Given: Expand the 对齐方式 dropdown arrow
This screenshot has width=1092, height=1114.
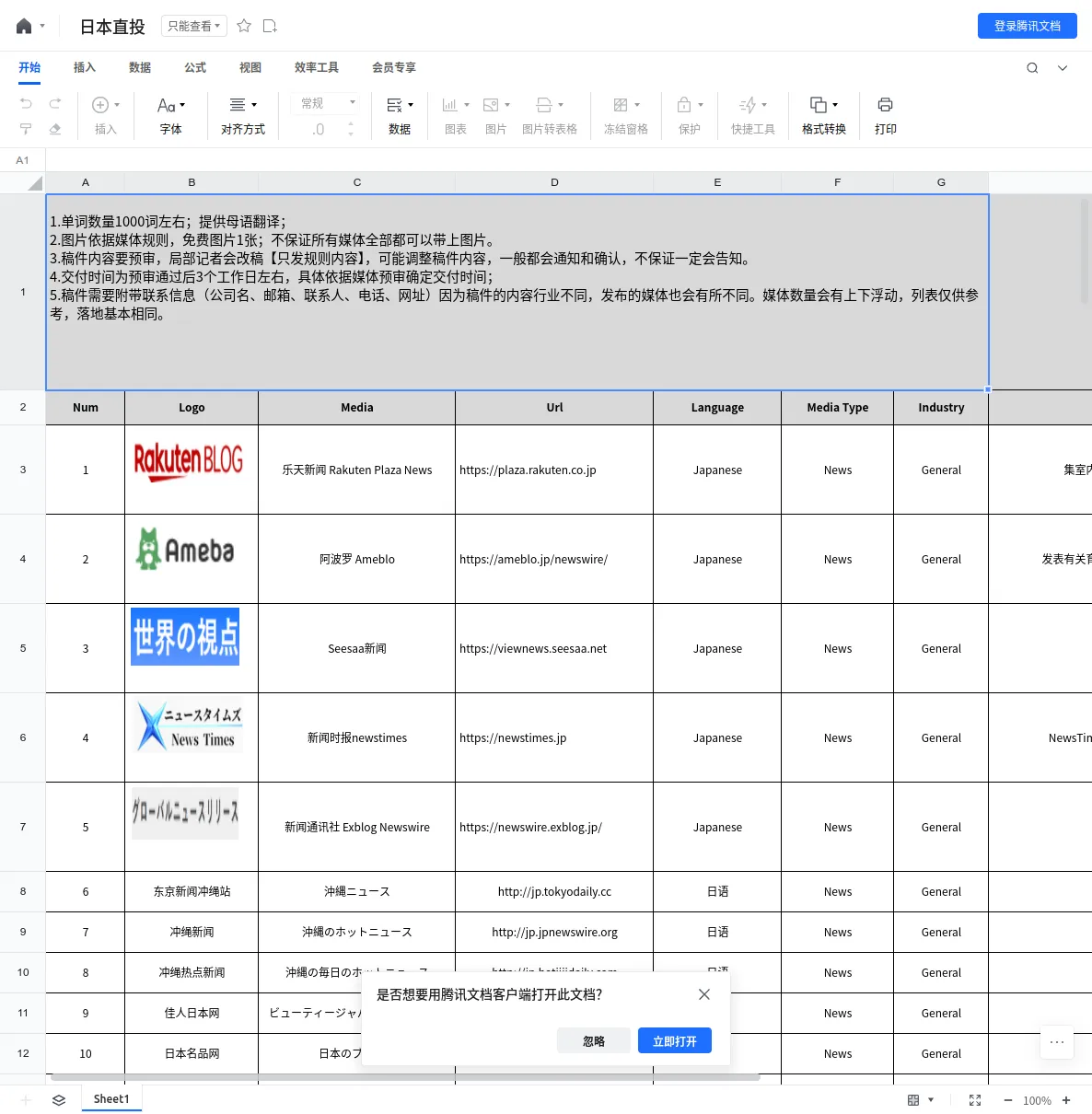Looking at the screenshot, I should click(x=254, y=105).
